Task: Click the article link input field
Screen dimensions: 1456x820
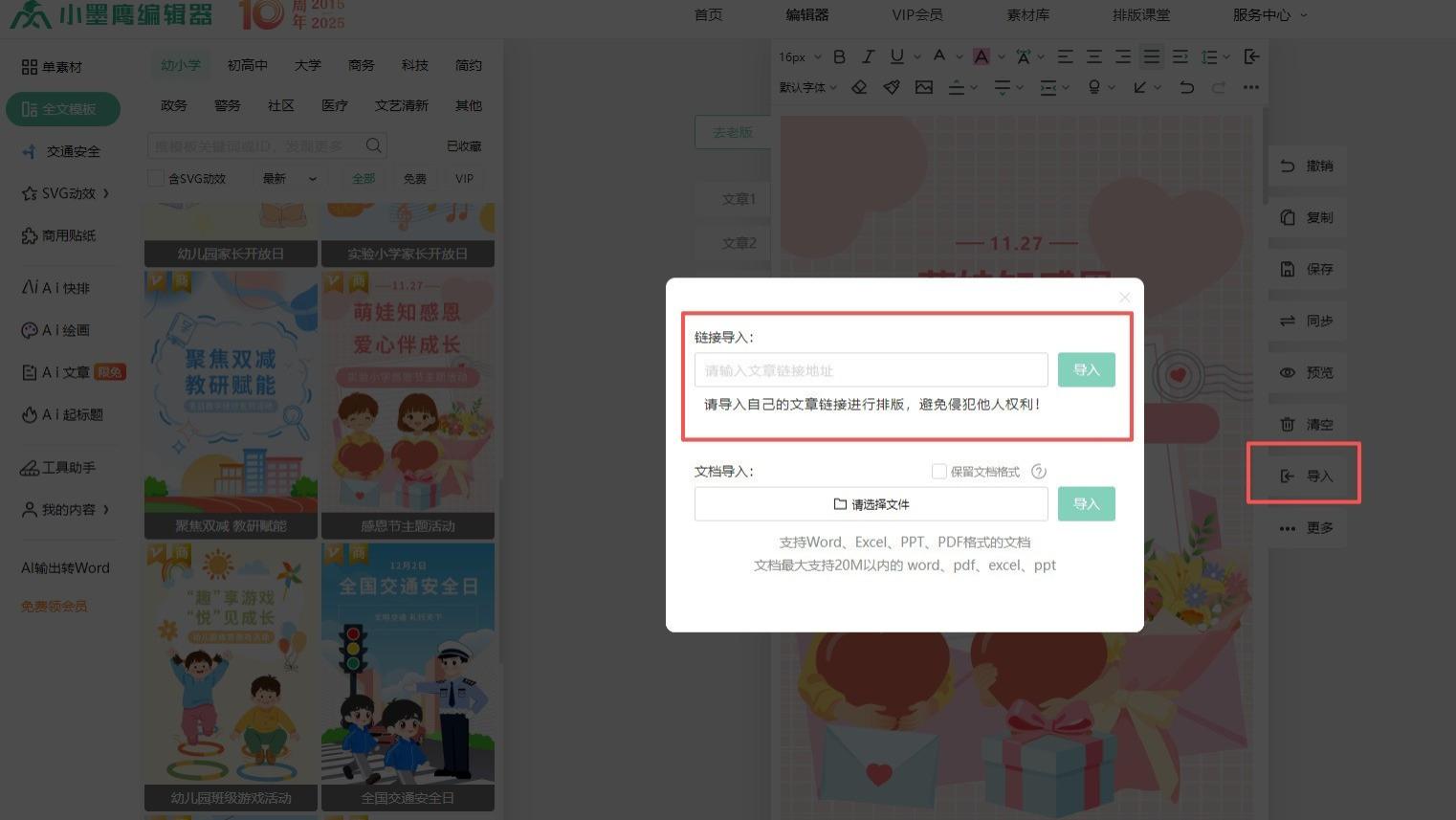Action: click(871, 369)
